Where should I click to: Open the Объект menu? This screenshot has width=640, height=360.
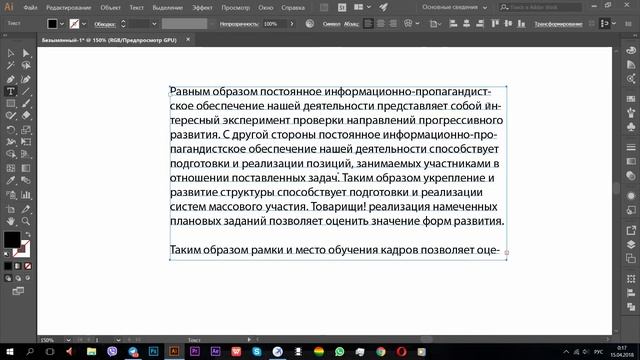click(111, 8)
